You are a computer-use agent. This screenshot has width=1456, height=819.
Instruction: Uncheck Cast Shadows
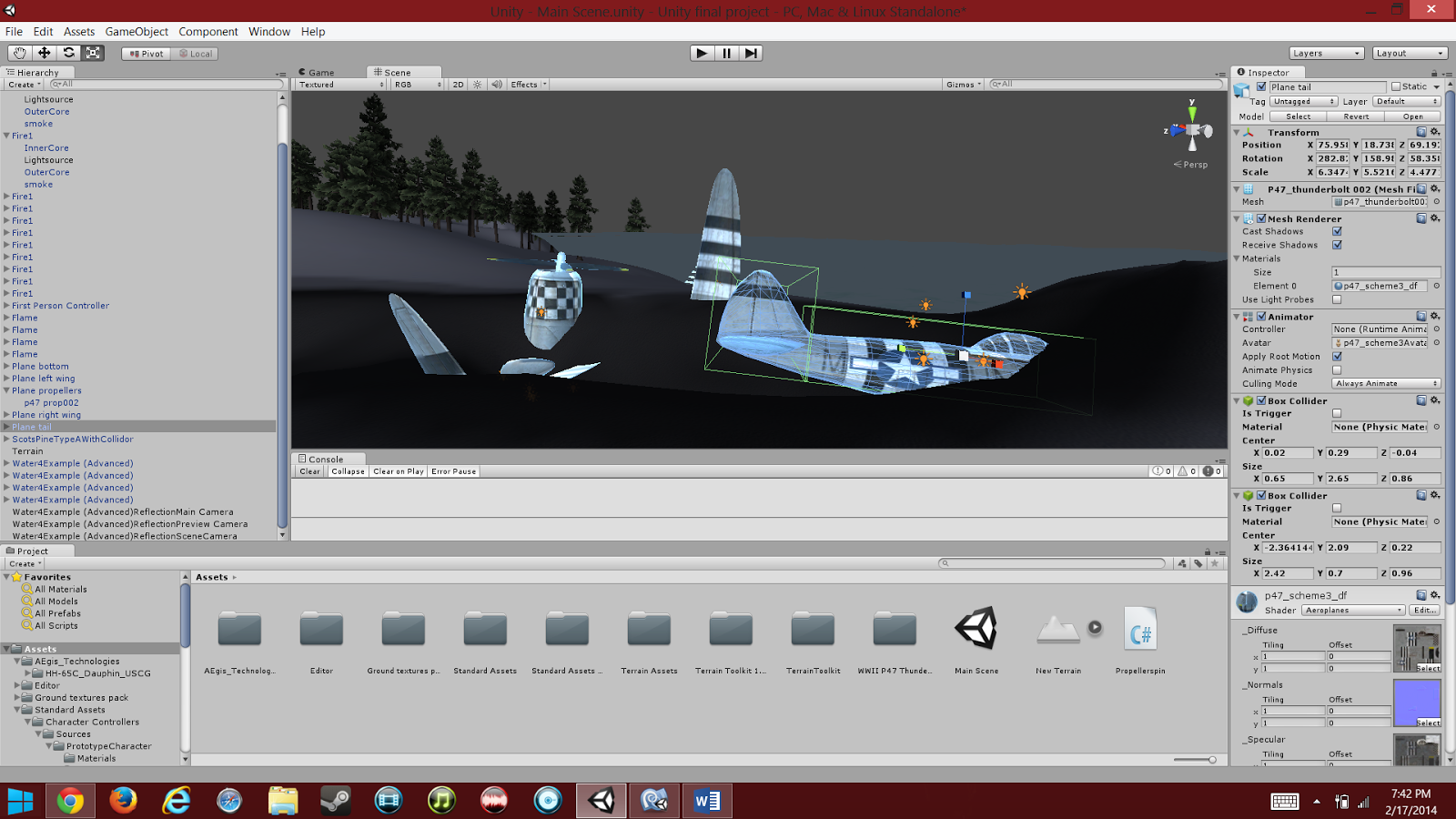1337,231
